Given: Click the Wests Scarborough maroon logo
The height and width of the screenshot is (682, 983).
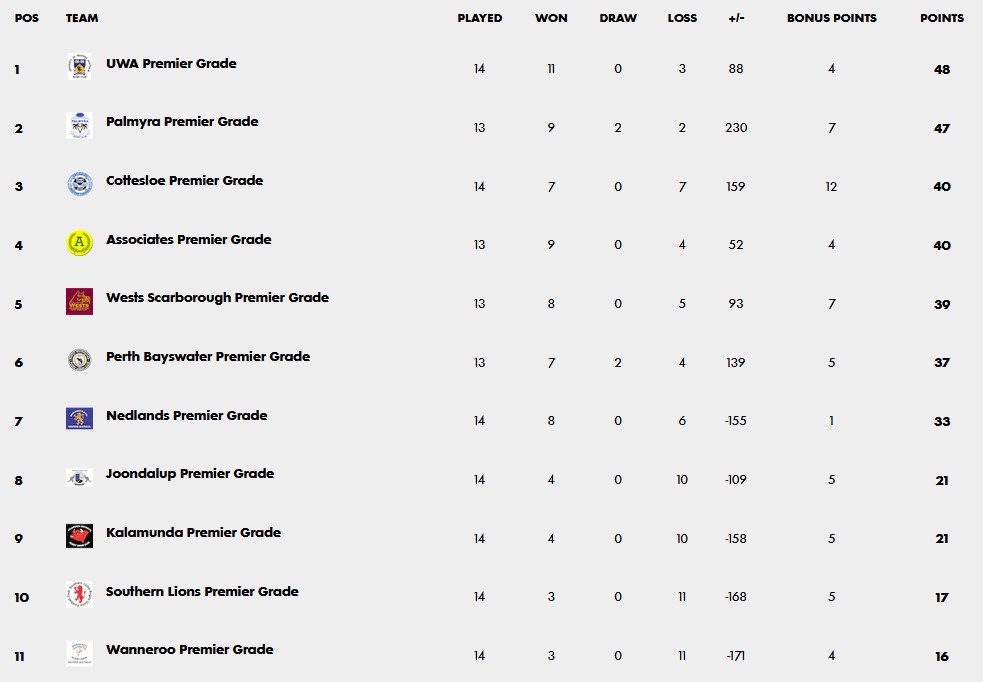Looking at the screenshot, I should tap(79, 302).
